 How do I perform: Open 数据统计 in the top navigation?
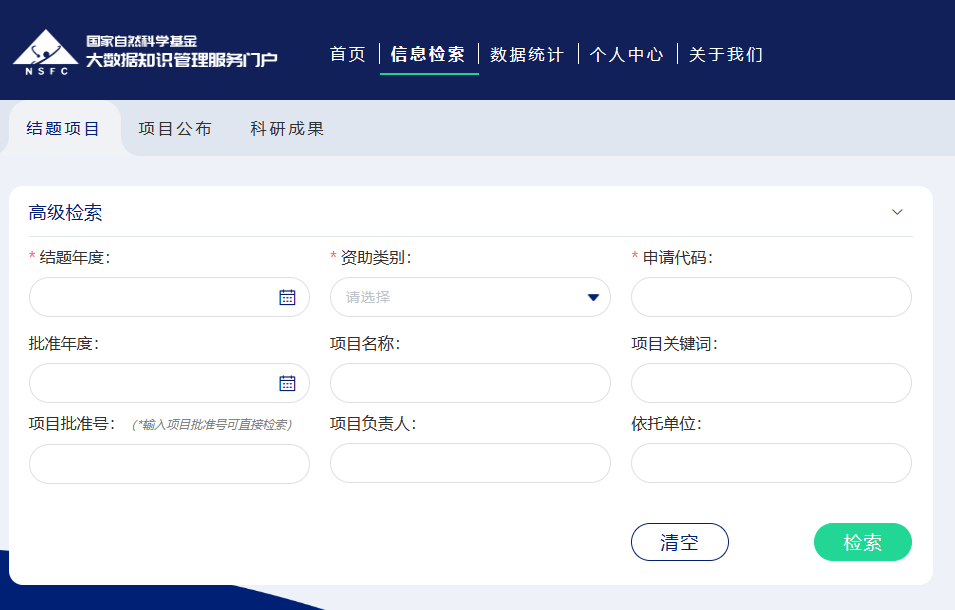pyautogui.click(x=527, y=54)
